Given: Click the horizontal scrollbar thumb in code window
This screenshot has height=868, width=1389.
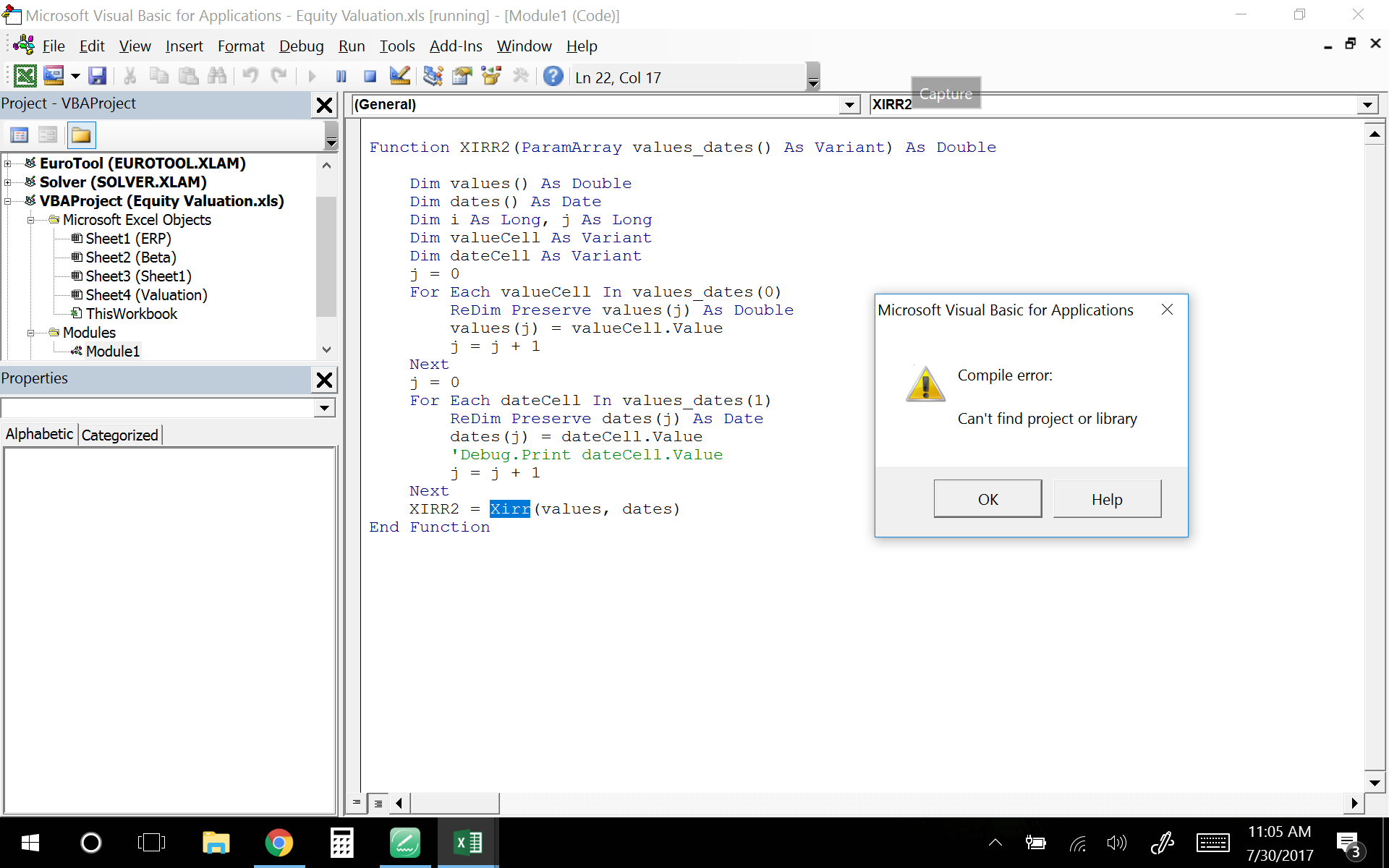Looking at the screenshot, I should (x=454, y=803).
